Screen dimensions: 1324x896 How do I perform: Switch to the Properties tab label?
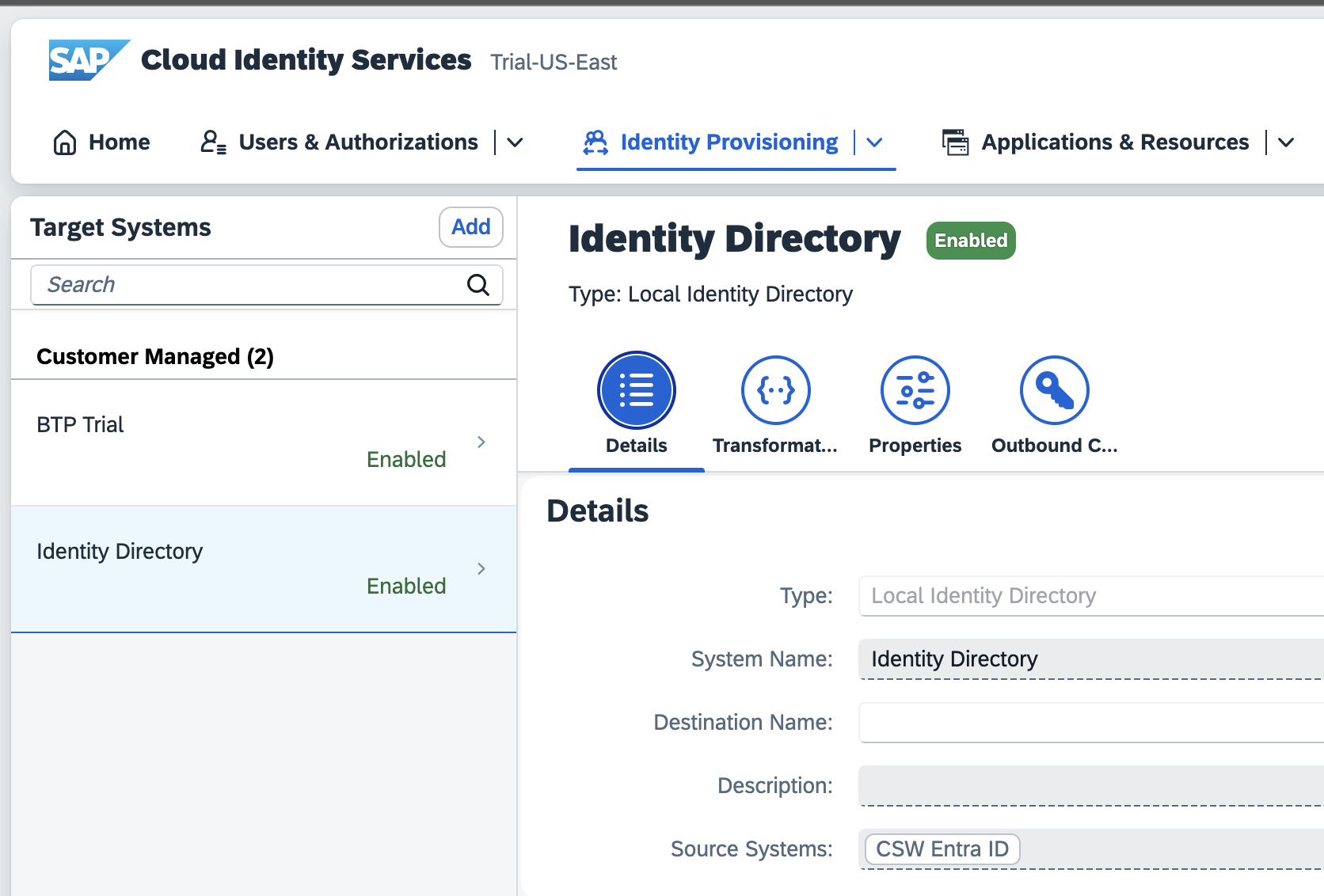(x=915, y=446)
